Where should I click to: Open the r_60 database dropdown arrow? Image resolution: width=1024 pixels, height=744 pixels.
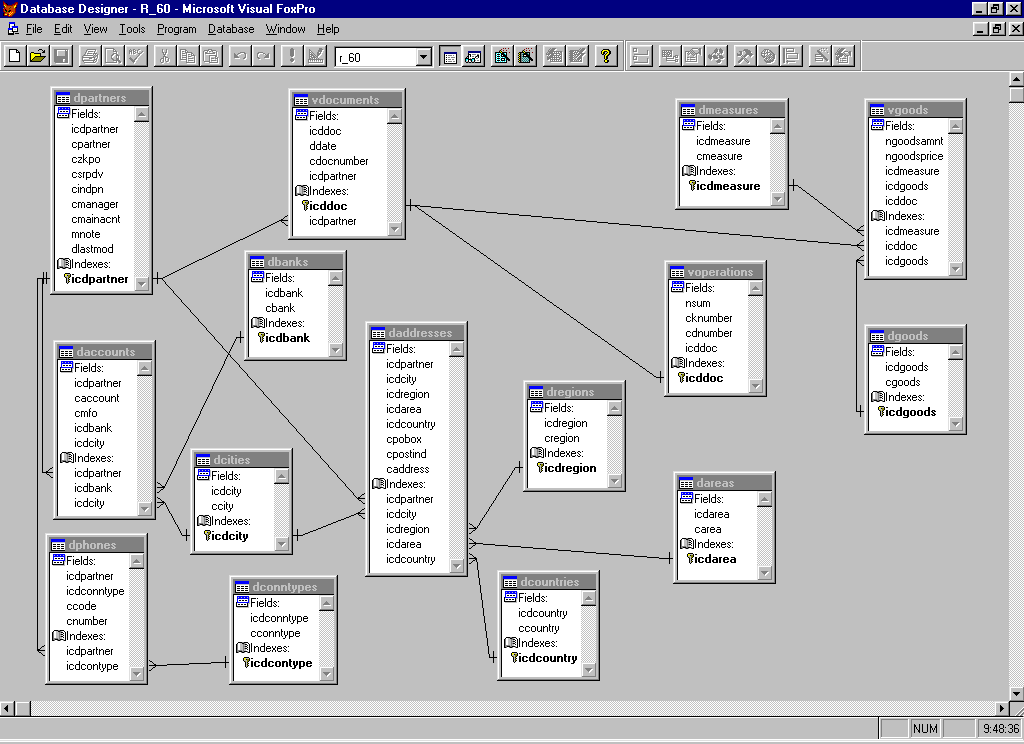point(424,57)
